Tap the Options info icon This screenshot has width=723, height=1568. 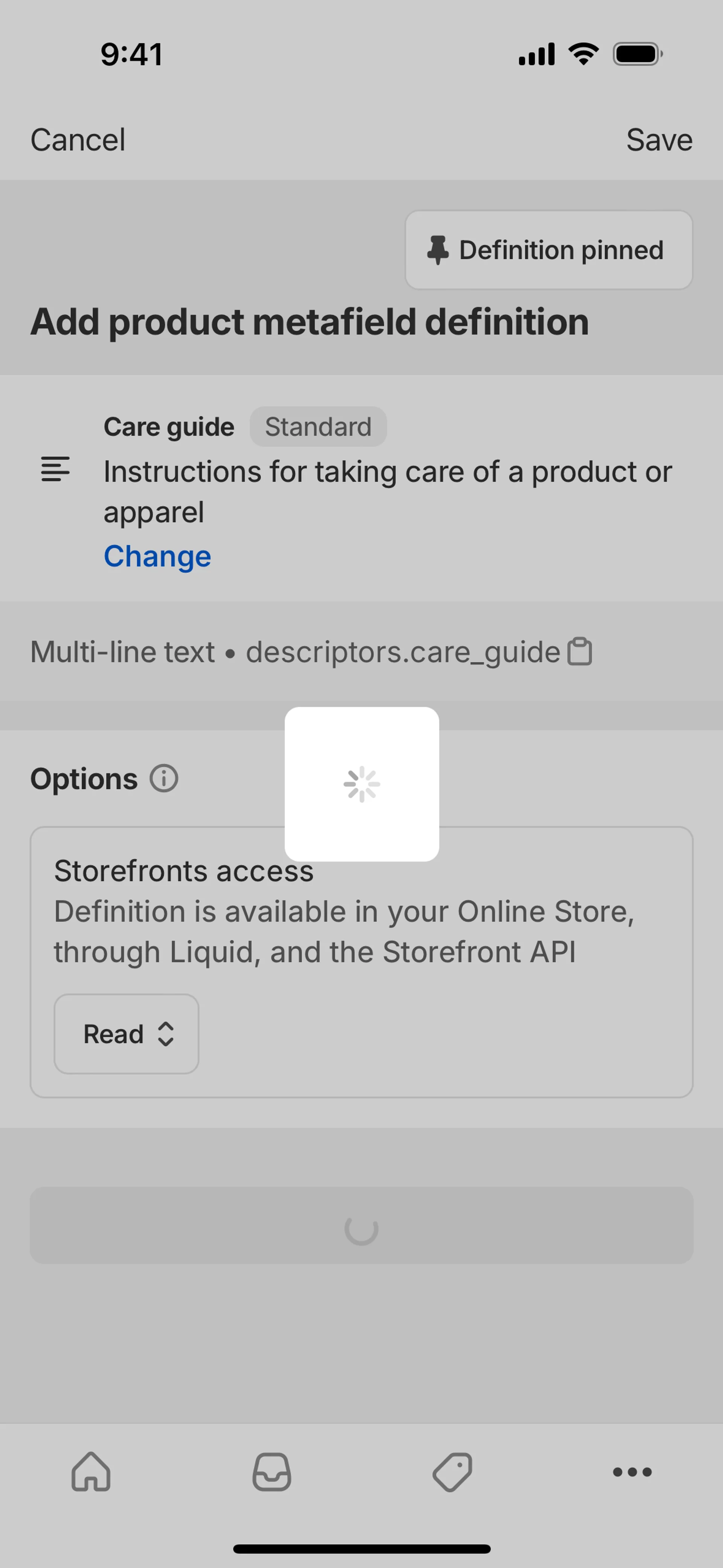(x=164, y=778)
